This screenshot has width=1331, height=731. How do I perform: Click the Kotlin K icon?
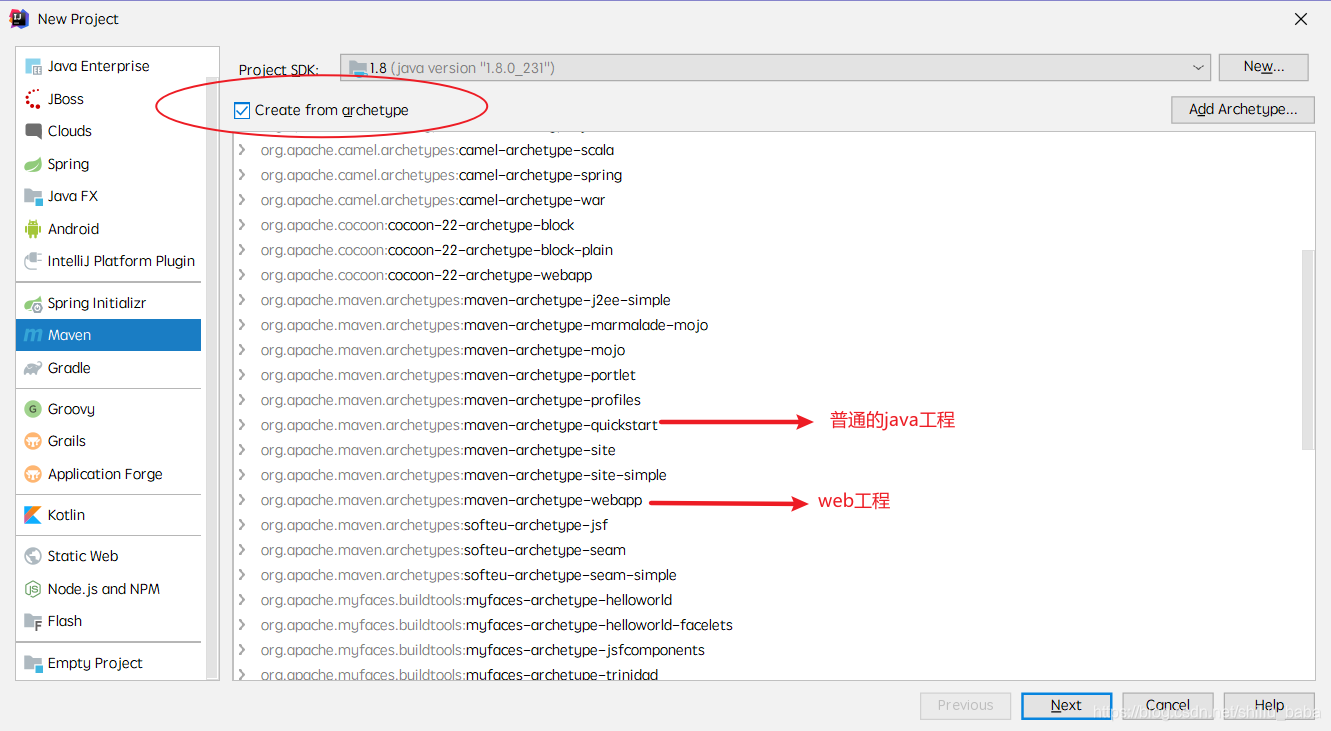pyautogui.click(x=33, y=515)
